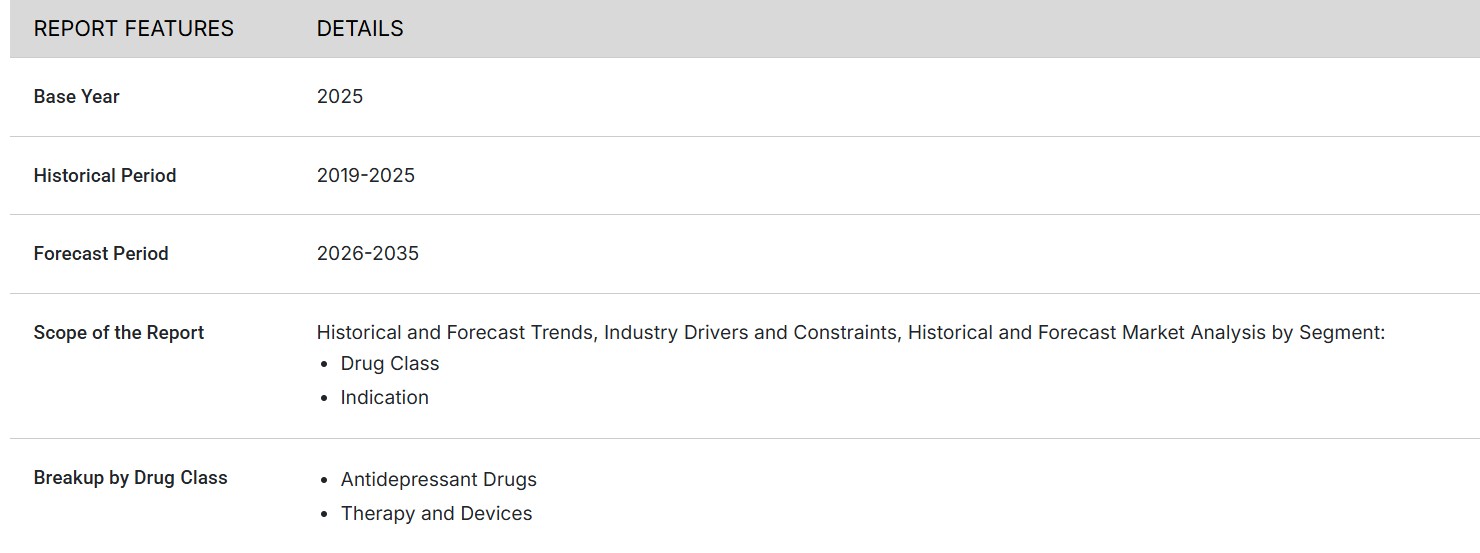Select the Base Year row label
1480x553 pixels.
tap(76, 97)
